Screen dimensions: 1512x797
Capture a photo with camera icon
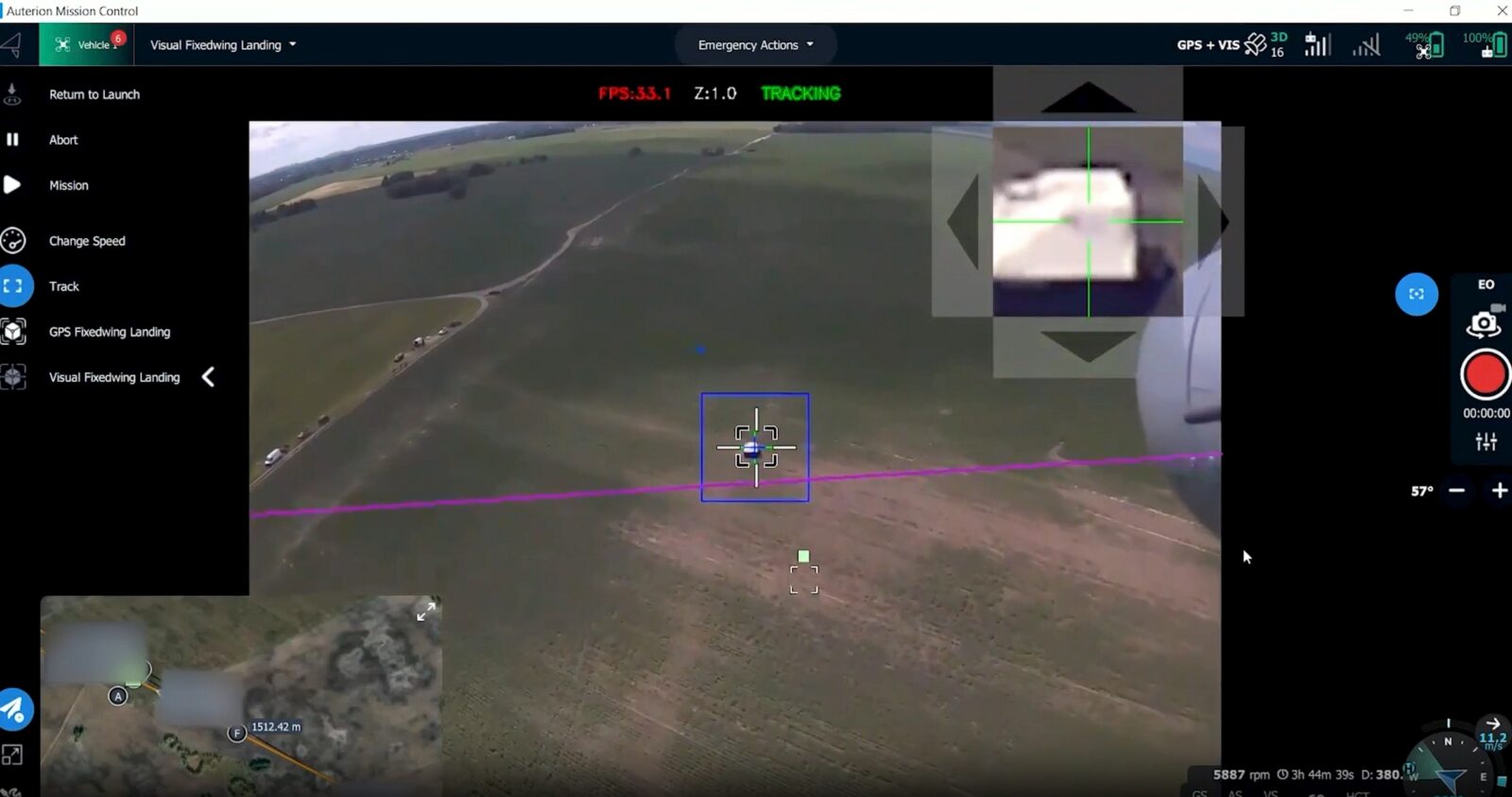[1484, 323]
